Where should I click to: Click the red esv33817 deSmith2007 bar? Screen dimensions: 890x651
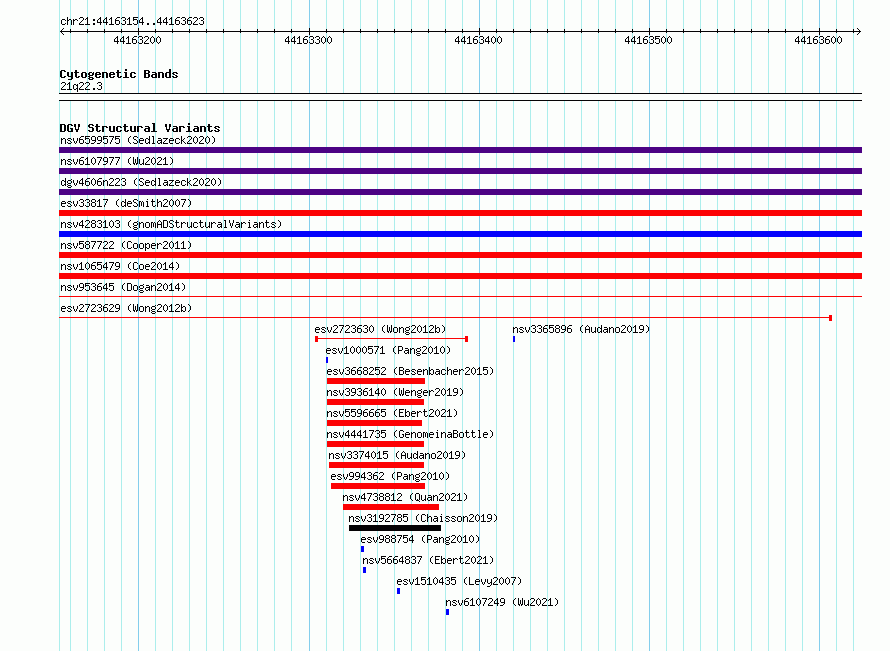click(460, 213)
